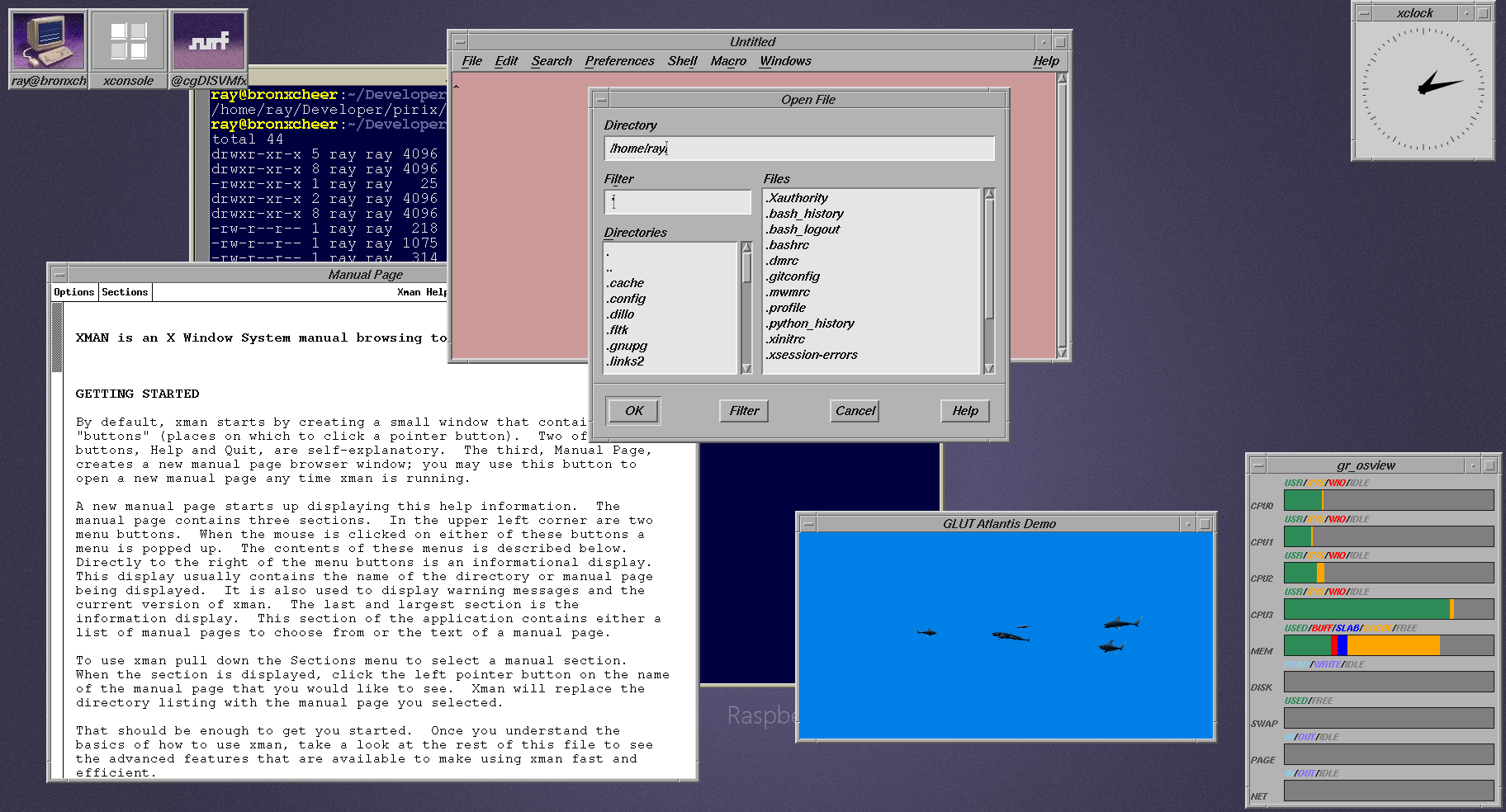This screenshot has width=1506, height=812.
Task: Click Help button in Open File dialog
Action: [965, 411]
